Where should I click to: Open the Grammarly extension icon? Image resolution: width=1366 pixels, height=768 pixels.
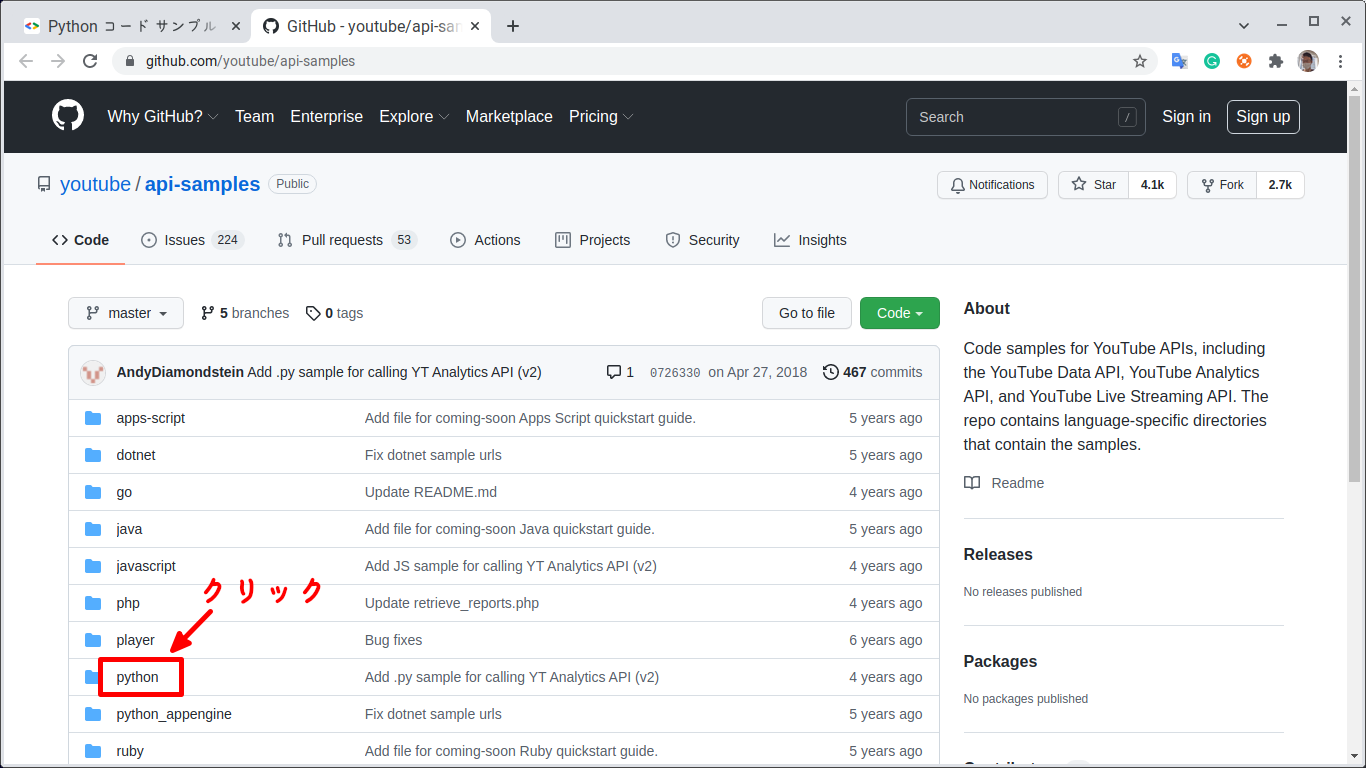pos(1211,61)
